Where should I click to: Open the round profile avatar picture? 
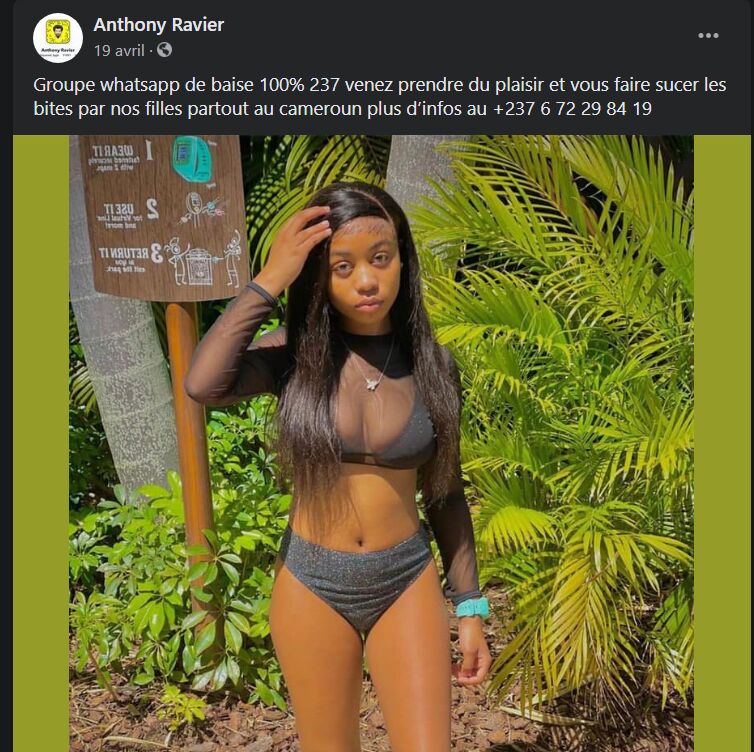(x=58, y=38)
